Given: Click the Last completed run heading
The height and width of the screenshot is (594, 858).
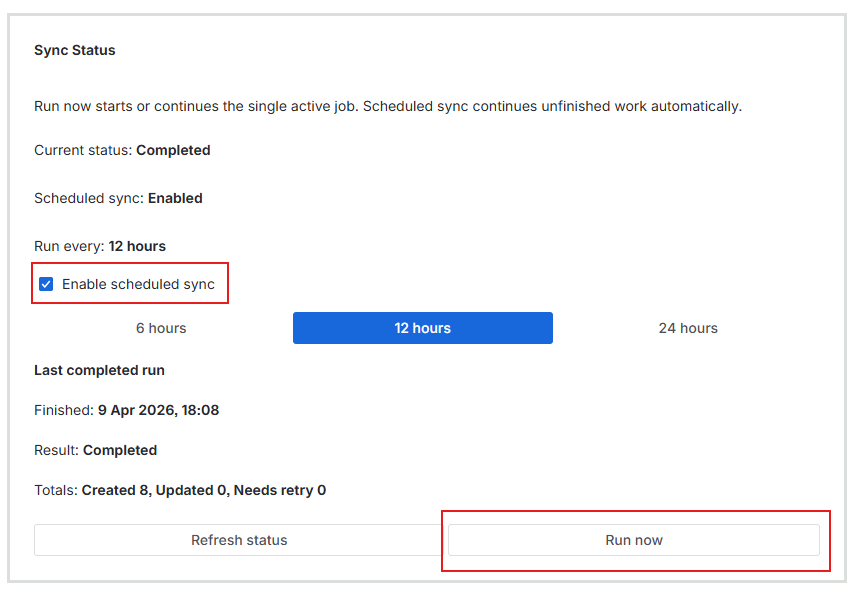Looking at the screenshot, I should [99, 369].
